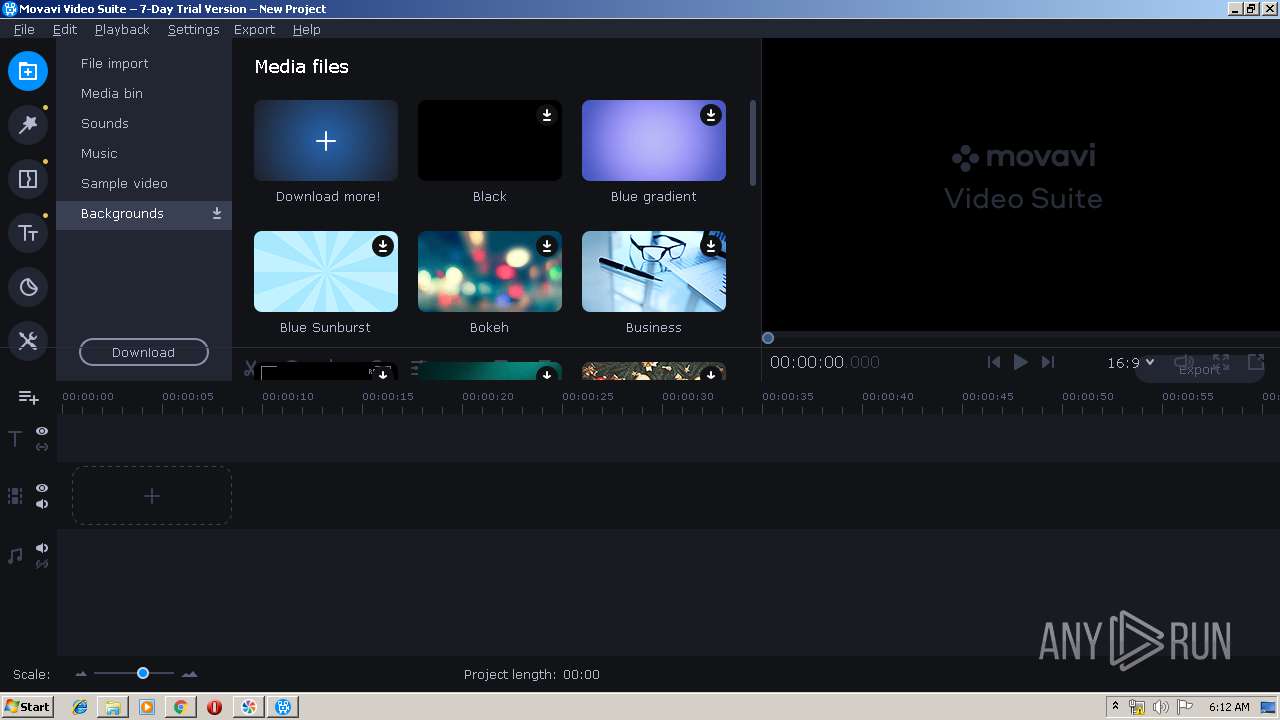This screenshot has height=720, width=1280.
Task: Open Internet Explorer from the taskbar
Action: [x=80, y=707]
